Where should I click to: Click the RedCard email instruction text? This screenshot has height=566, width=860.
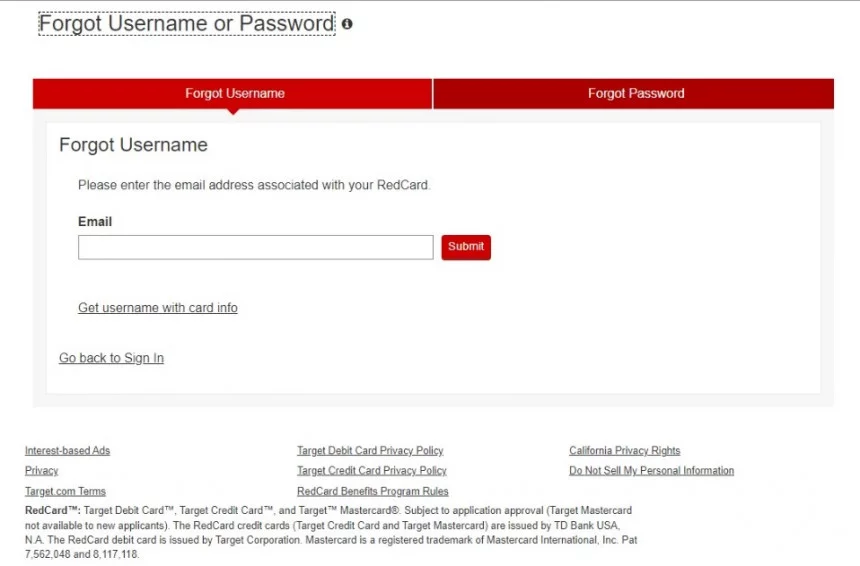254,185
